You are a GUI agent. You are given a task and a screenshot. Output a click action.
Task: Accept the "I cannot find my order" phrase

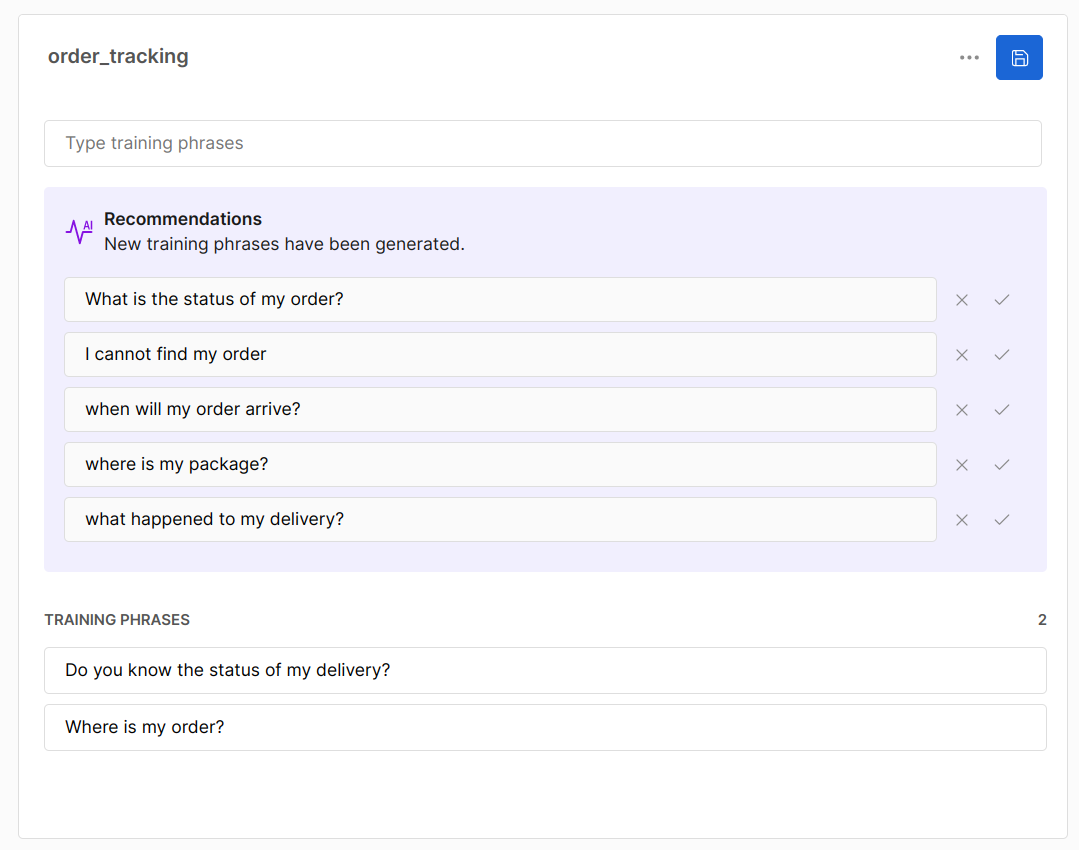tap(1002, 355)
